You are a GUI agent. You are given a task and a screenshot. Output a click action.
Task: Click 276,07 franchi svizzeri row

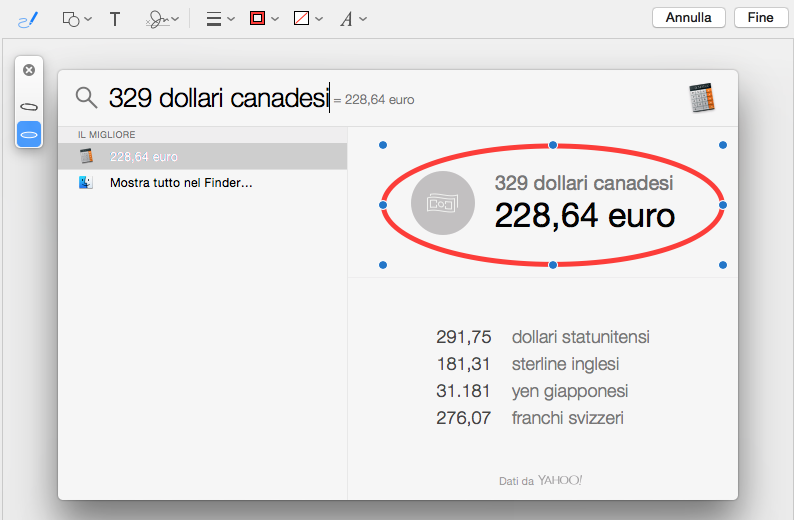pos(530,418)
